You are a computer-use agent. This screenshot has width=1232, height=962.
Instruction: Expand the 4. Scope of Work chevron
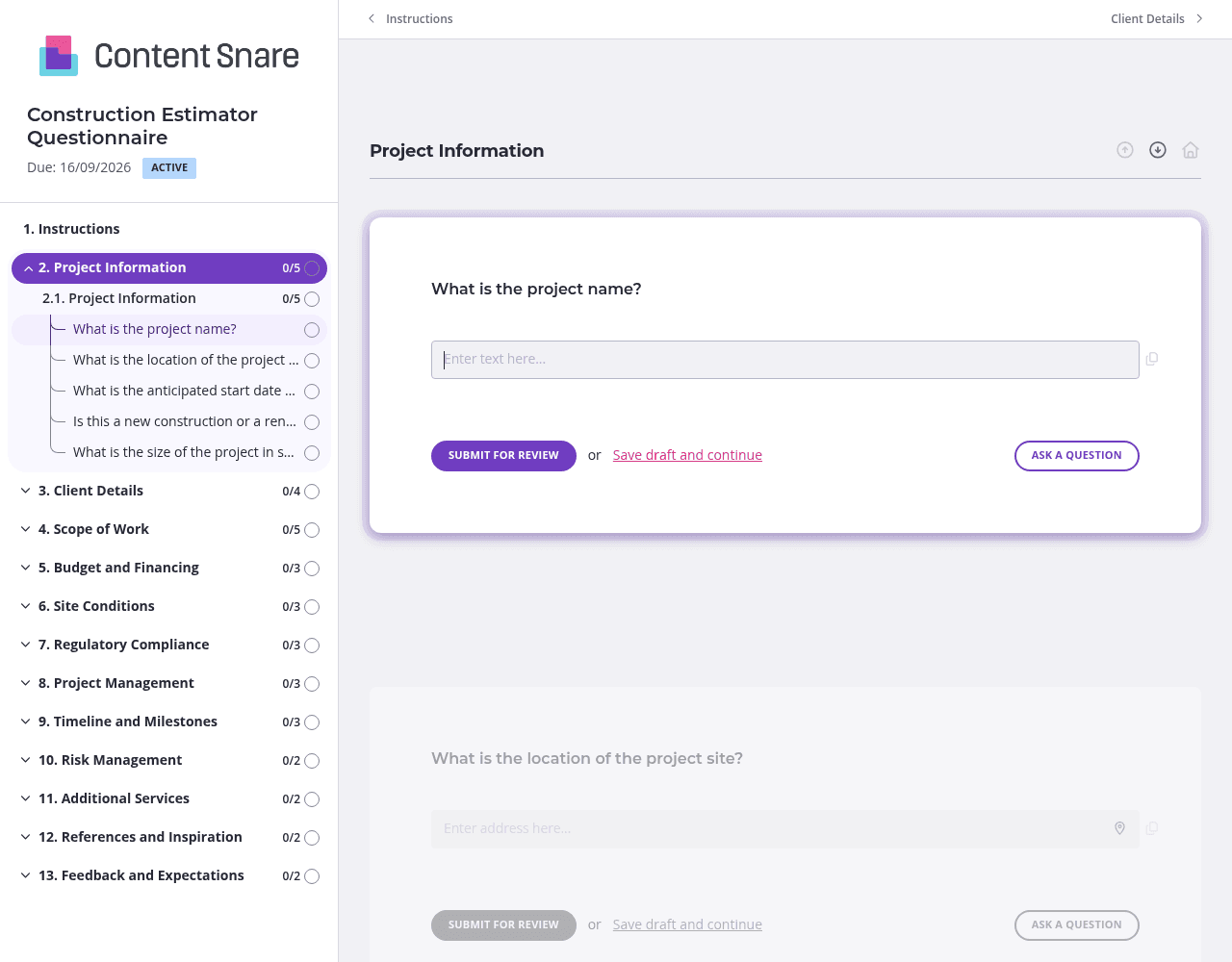[25, 529]
